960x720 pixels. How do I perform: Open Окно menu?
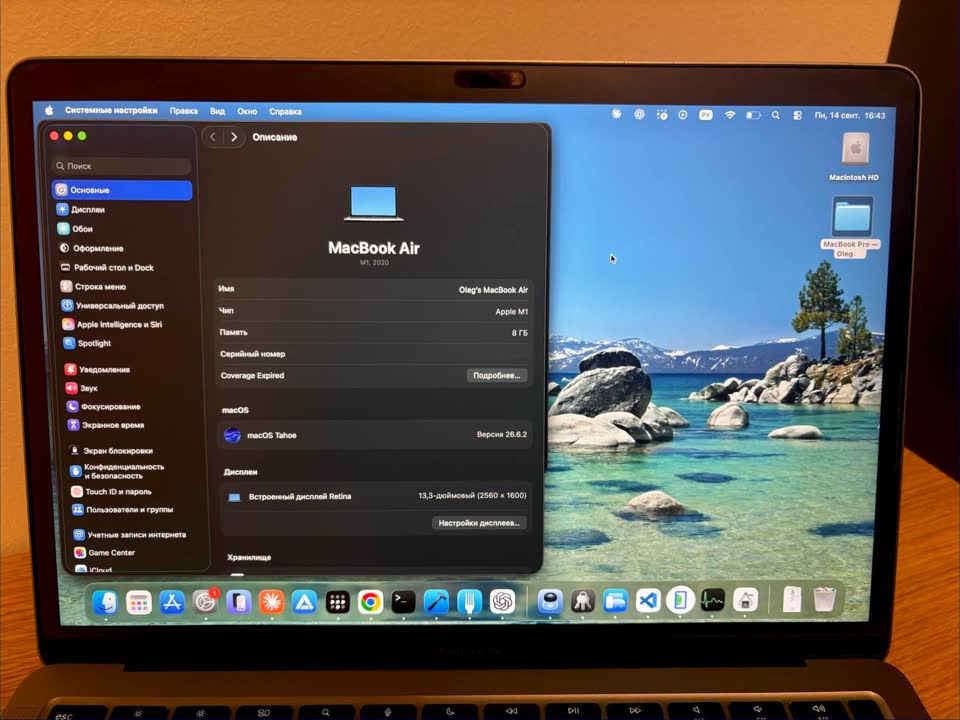pos(247,111)
